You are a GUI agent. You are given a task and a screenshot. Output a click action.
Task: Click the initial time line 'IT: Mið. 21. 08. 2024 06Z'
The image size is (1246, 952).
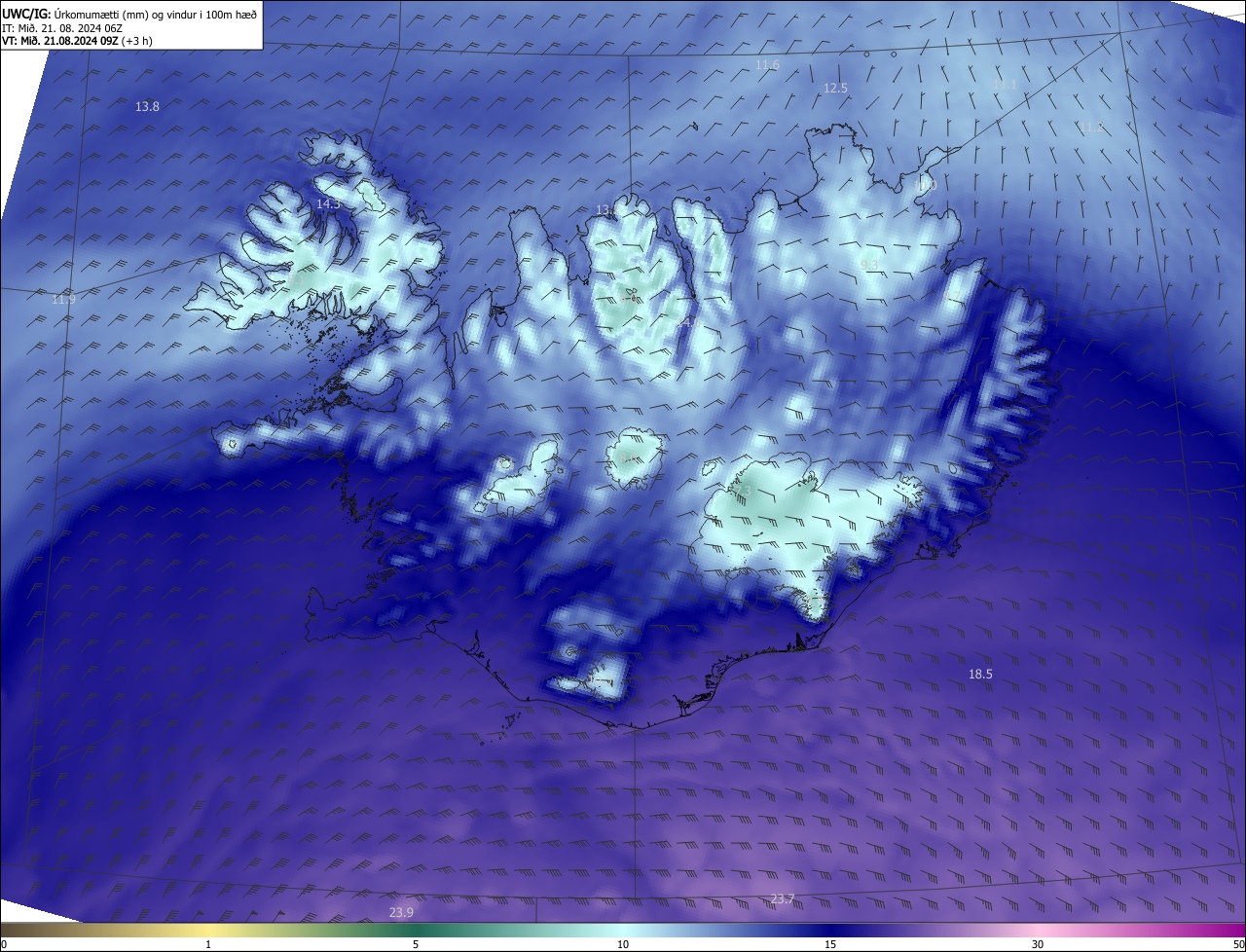(x=61, y=28)
